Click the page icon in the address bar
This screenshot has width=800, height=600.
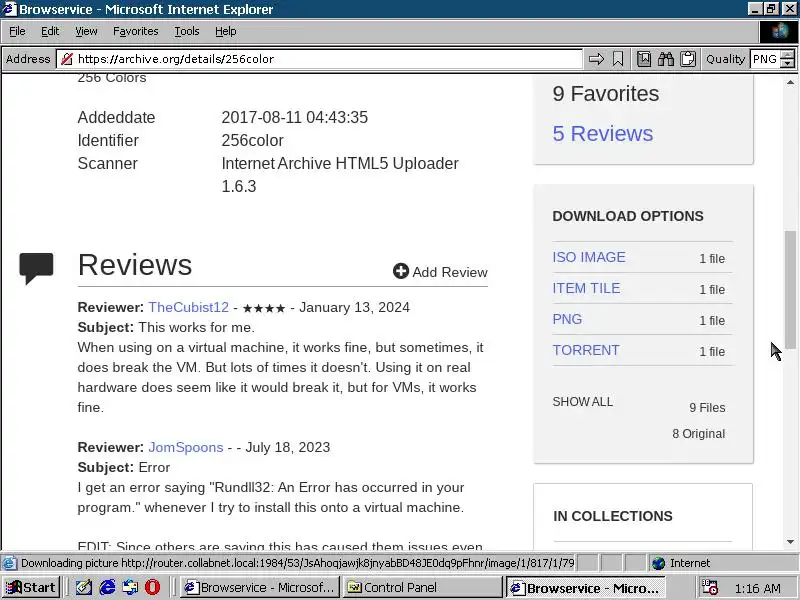(66, 59)
